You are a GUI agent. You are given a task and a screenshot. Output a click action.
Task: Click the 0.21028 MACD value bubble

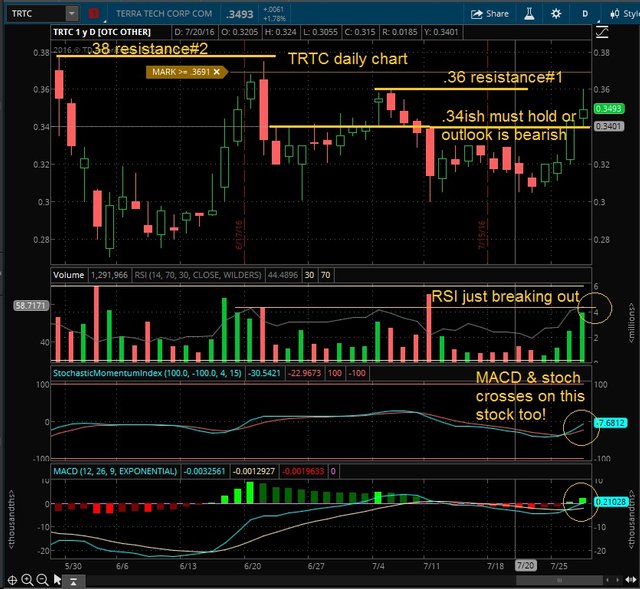pyautogui.click(x=611, y=502)
